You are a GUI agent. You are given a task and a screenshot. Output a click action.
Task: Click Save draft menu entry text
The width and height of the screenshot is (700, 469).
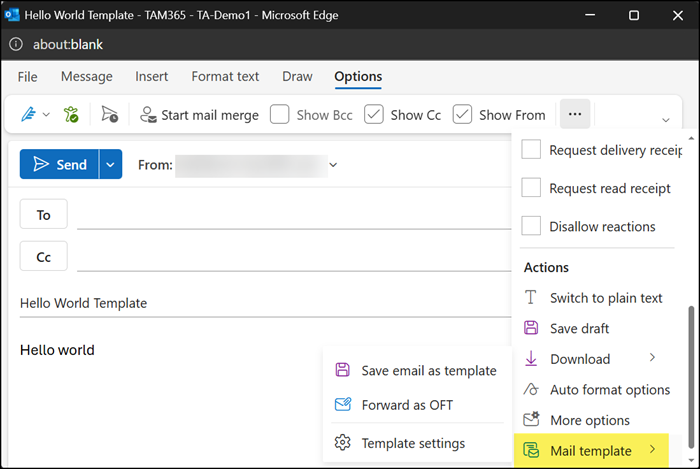click(x=579, y=328)
